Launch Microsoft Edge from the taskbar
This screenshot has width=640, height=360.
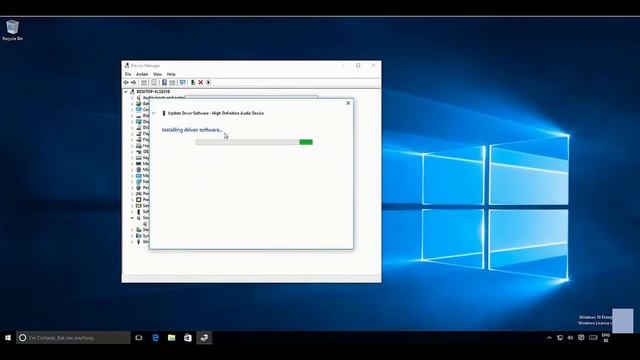coord(155,338)
